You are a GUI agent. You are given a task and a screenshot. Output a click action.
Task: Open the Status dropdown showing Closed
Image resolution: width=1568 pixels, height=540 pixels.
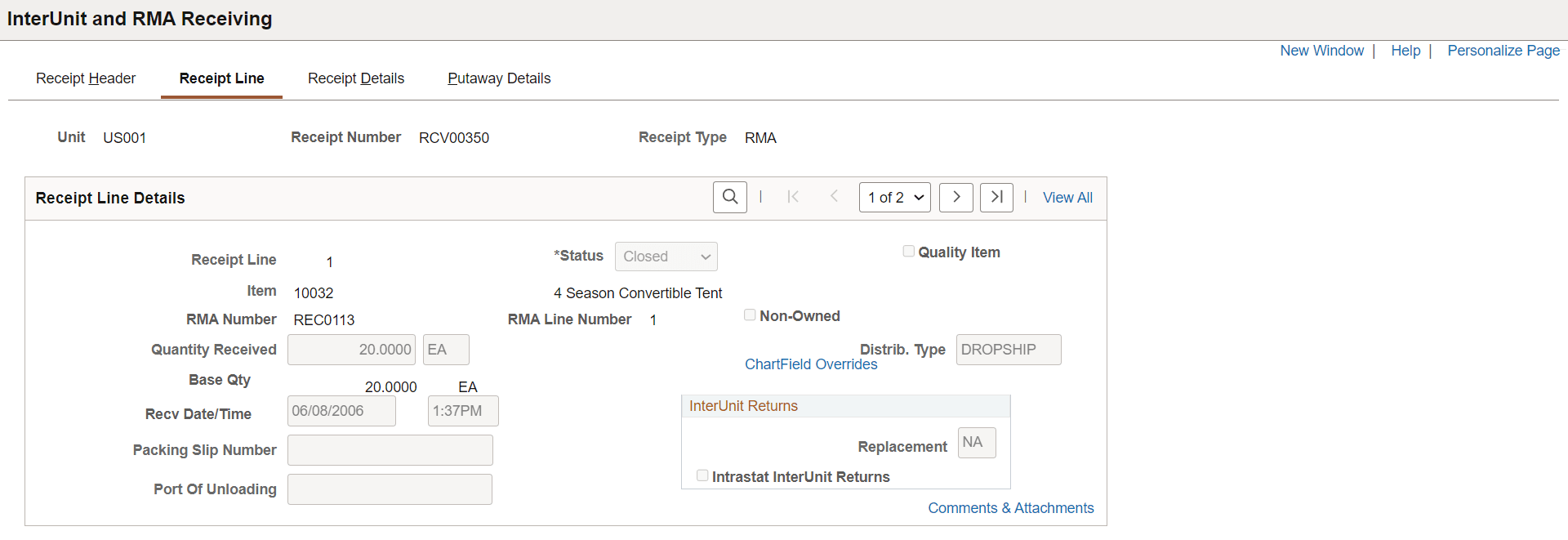tap(666, 257)
